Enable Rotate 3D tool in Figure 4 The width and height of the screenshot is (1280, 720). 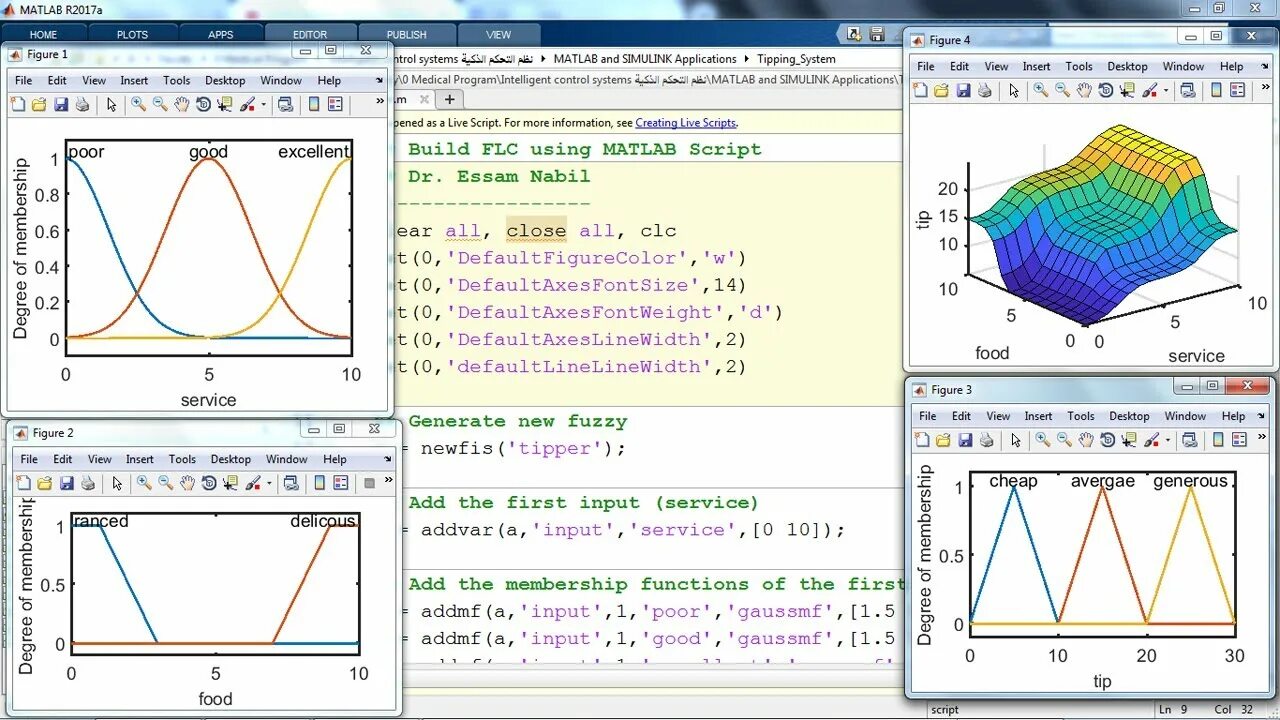[1106, 90]
